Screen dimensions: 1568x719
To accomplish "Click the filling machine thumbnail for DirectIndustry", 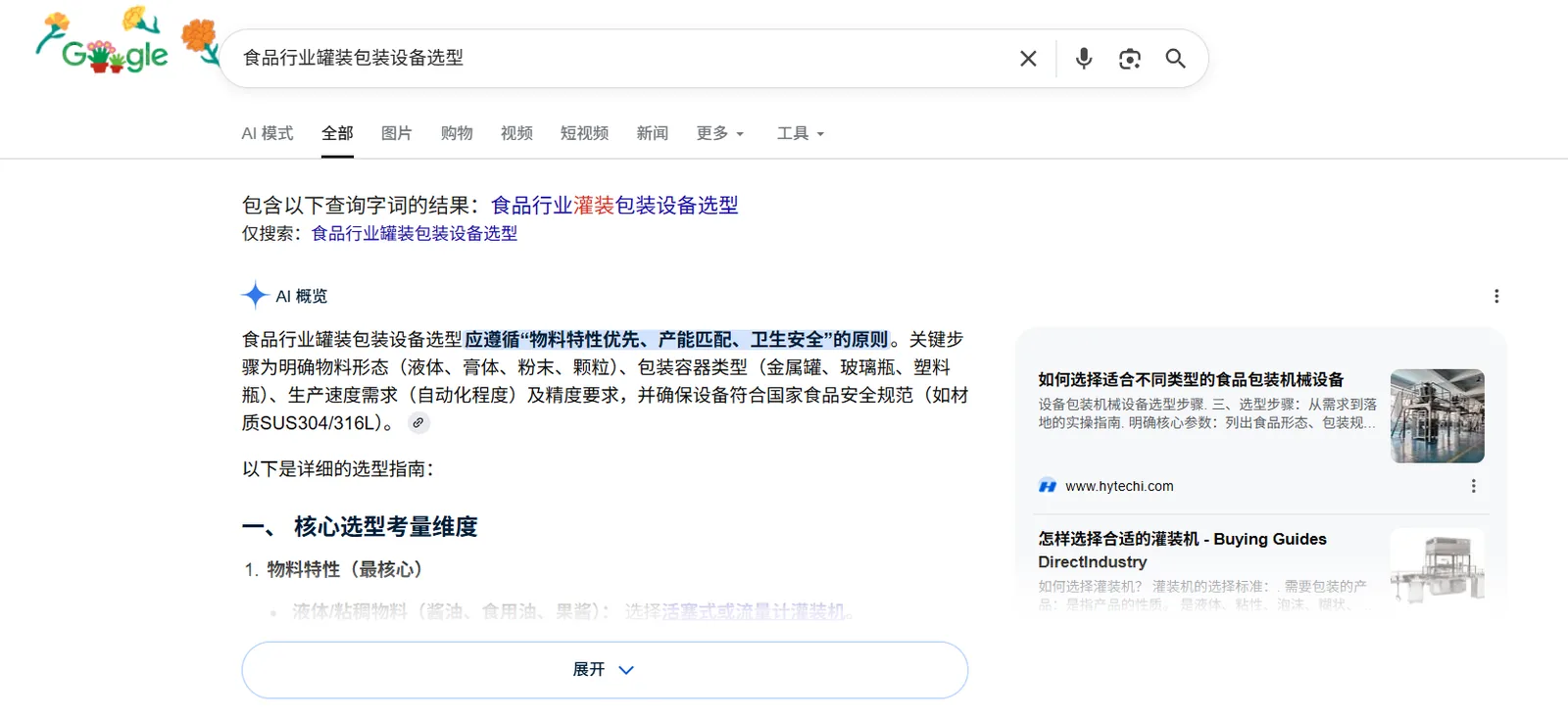I will 1438,568.
